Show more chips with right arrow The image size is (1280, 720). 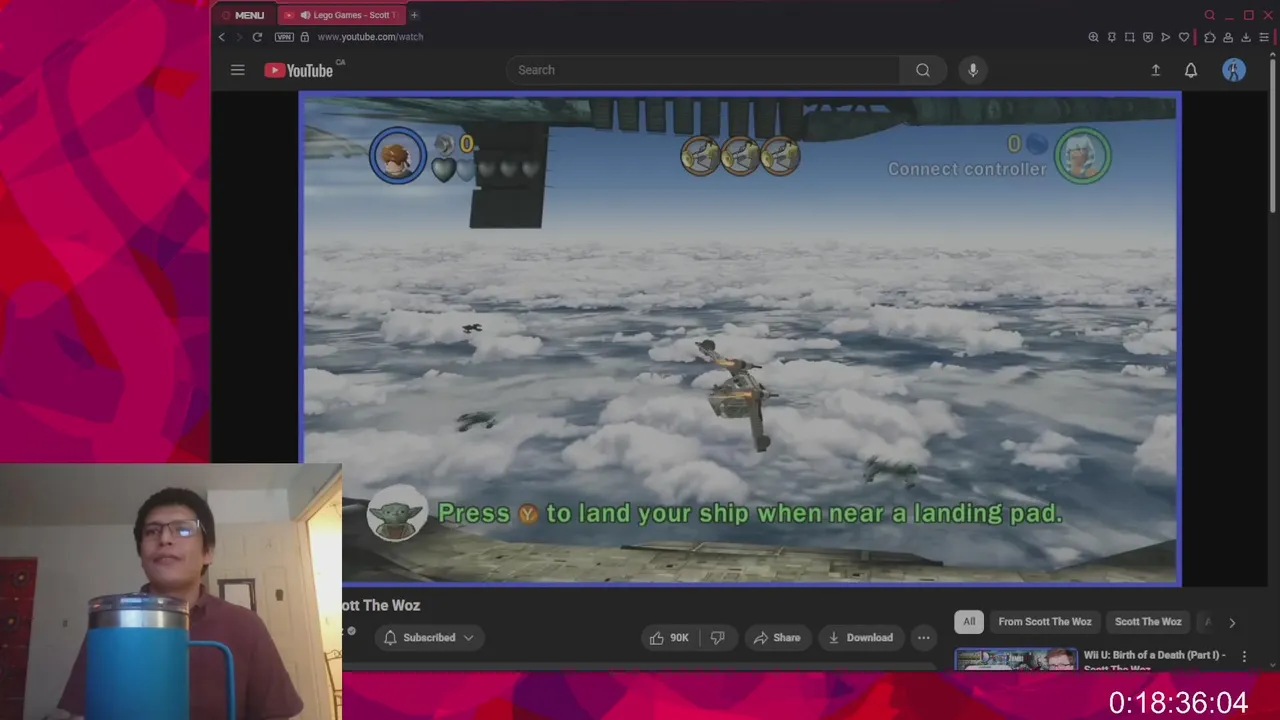coord(1232,622)
